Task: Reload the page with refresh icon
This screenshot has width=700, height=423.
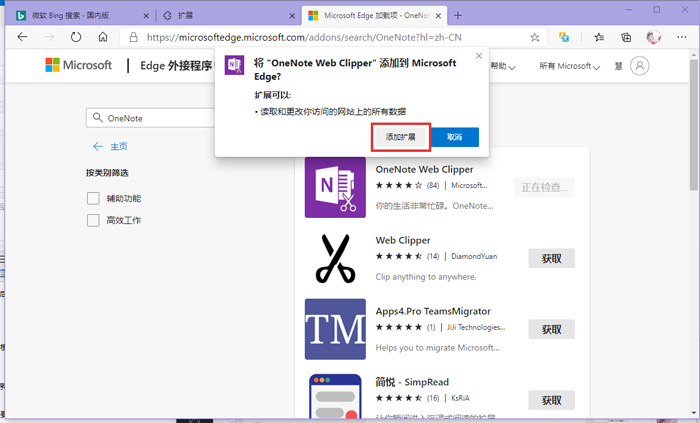Action: [76, 37]
